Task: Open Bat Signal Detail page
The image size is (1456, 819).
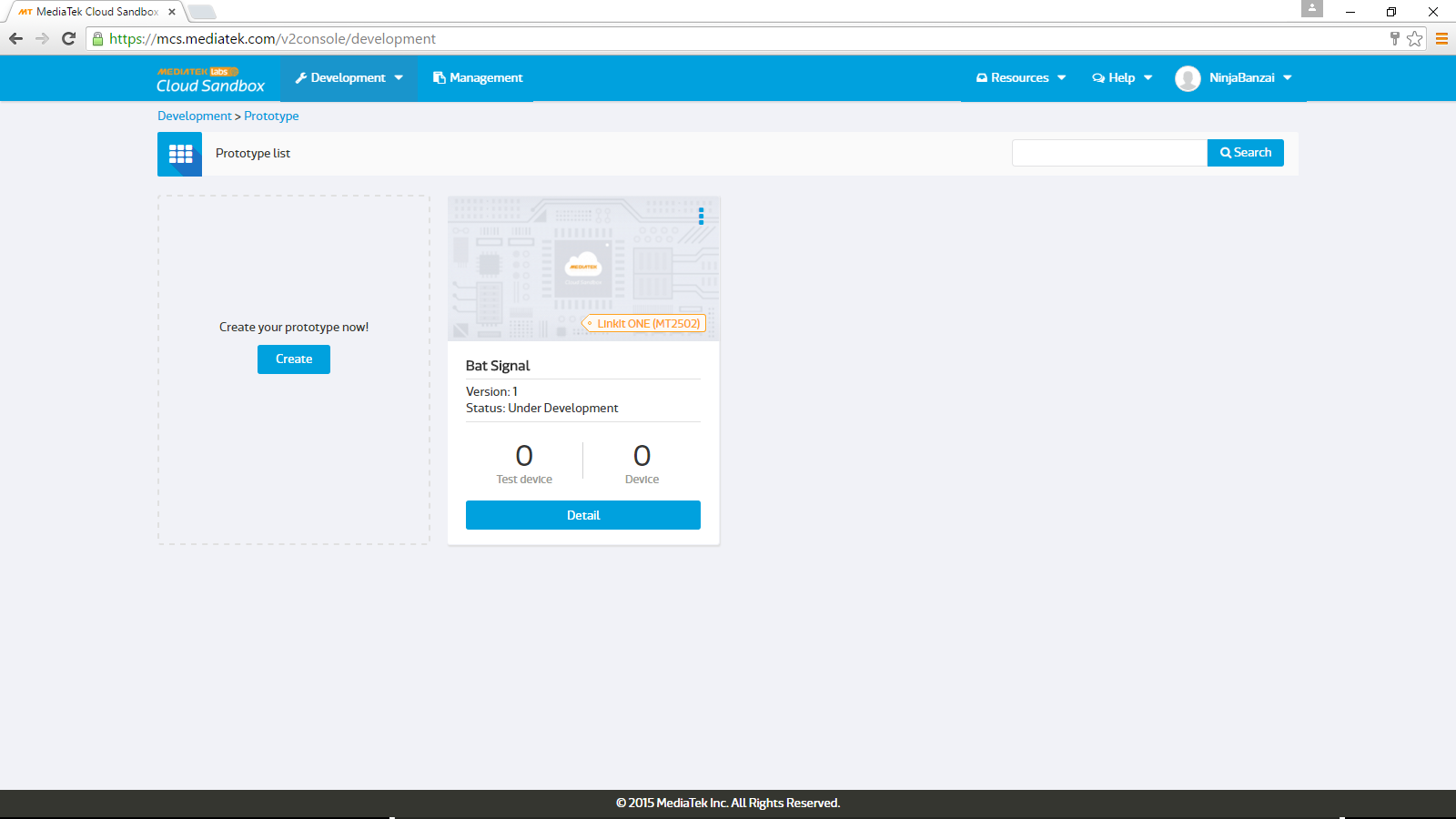Action: click(x=583, y=515)
